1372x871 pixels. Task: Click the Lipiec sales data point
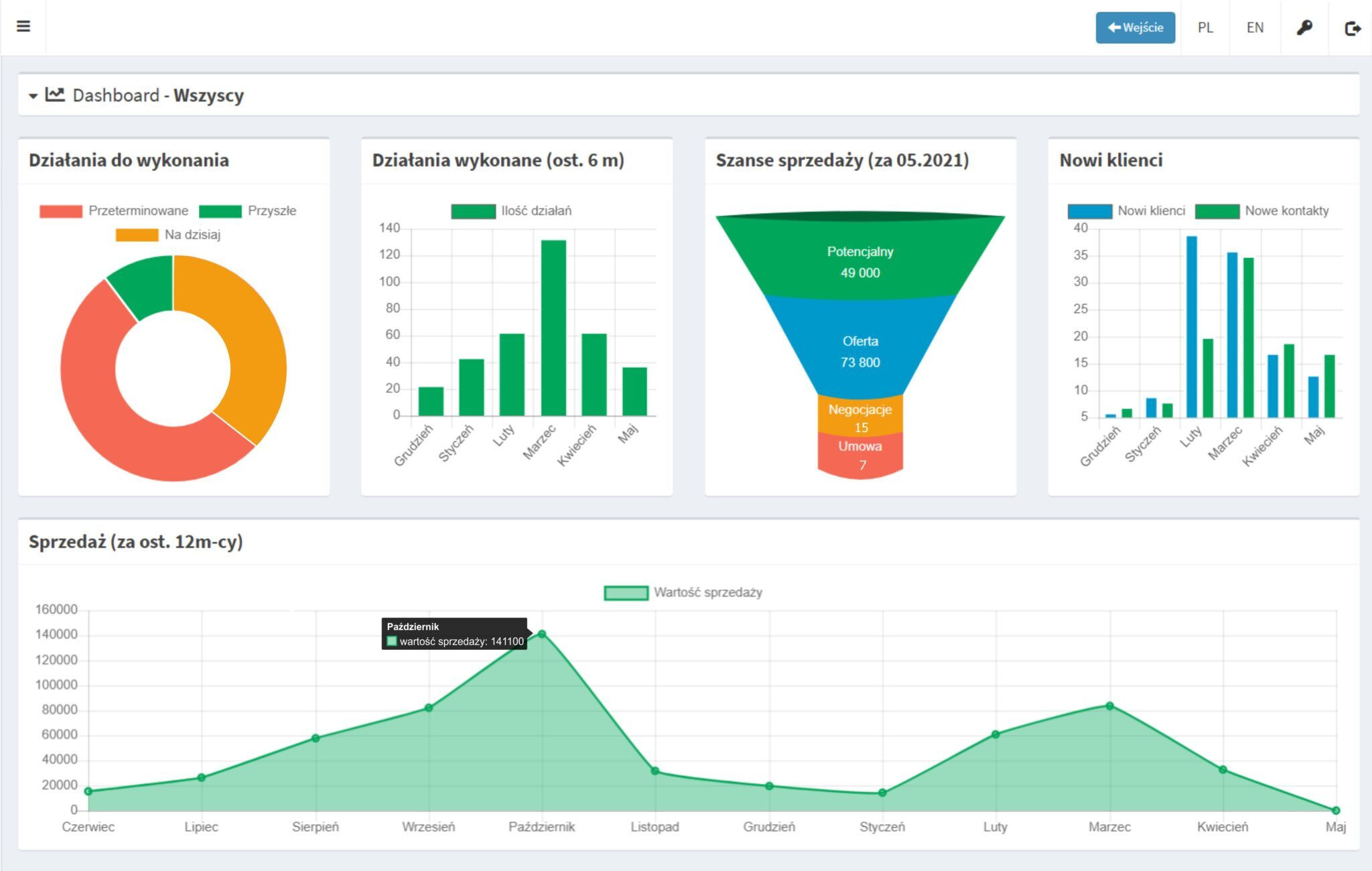tap(202, 778)
